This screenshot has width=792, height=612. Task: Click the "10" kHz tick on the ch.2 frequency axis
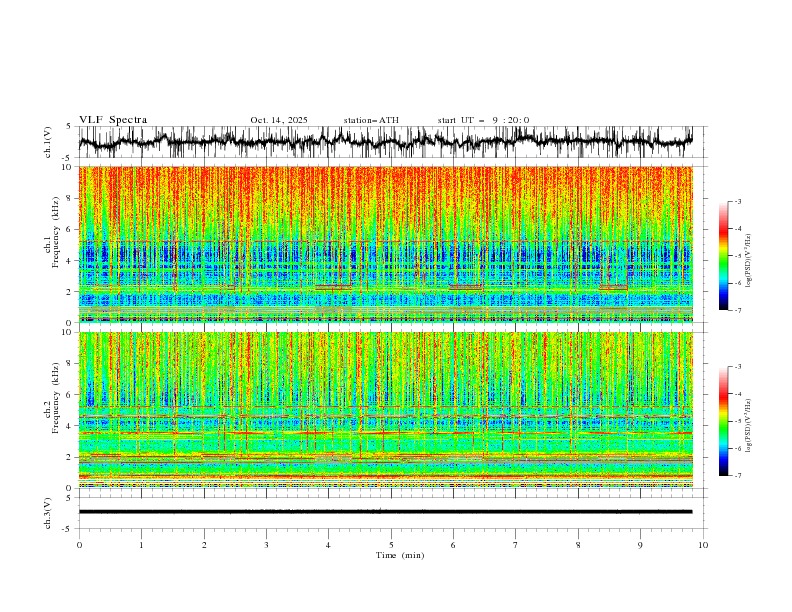pyautogui.click(x=66, y=332)
